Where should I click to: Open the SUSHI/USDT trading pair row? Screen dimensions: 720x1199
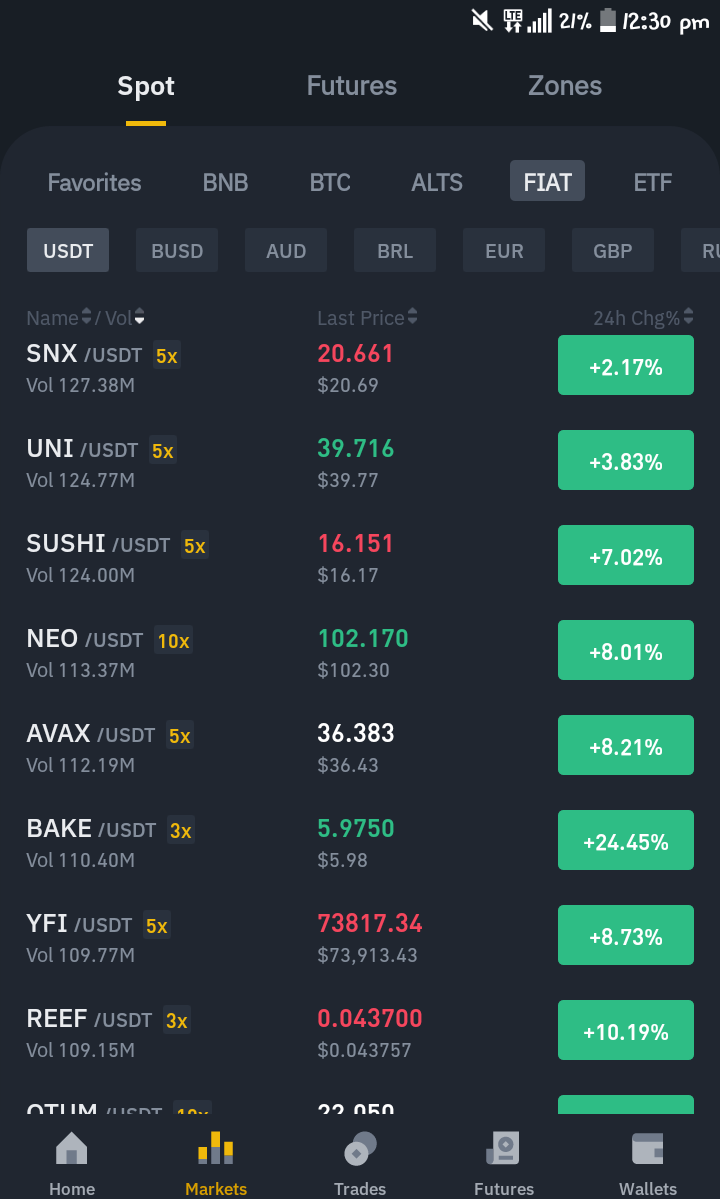(360, 556)
